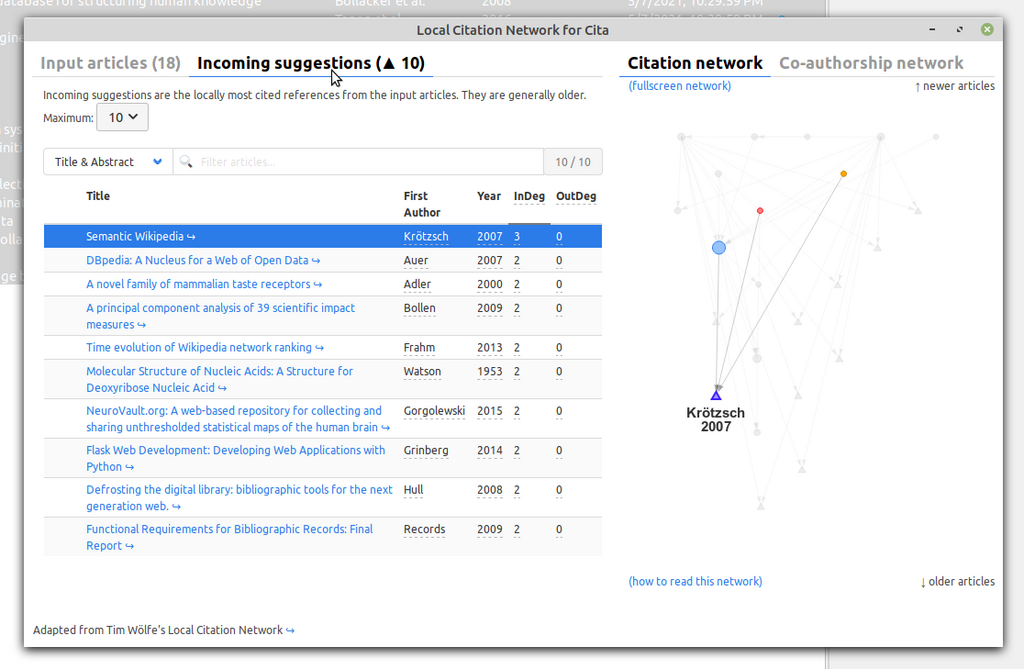Open the fullscreen network link

[680, 86]
